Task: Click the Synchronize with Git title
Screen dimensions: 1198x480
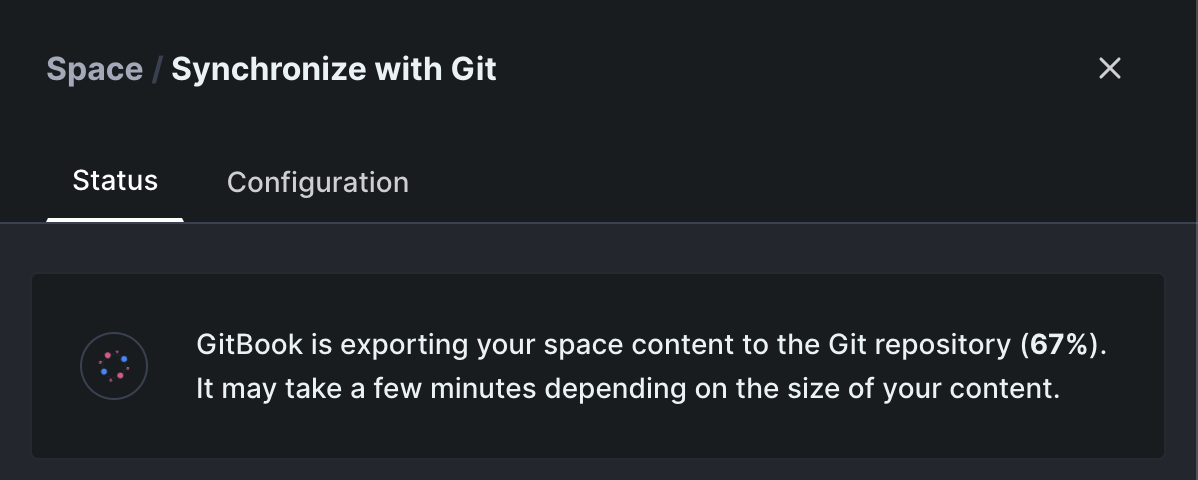Action: (x=334, y=69)
